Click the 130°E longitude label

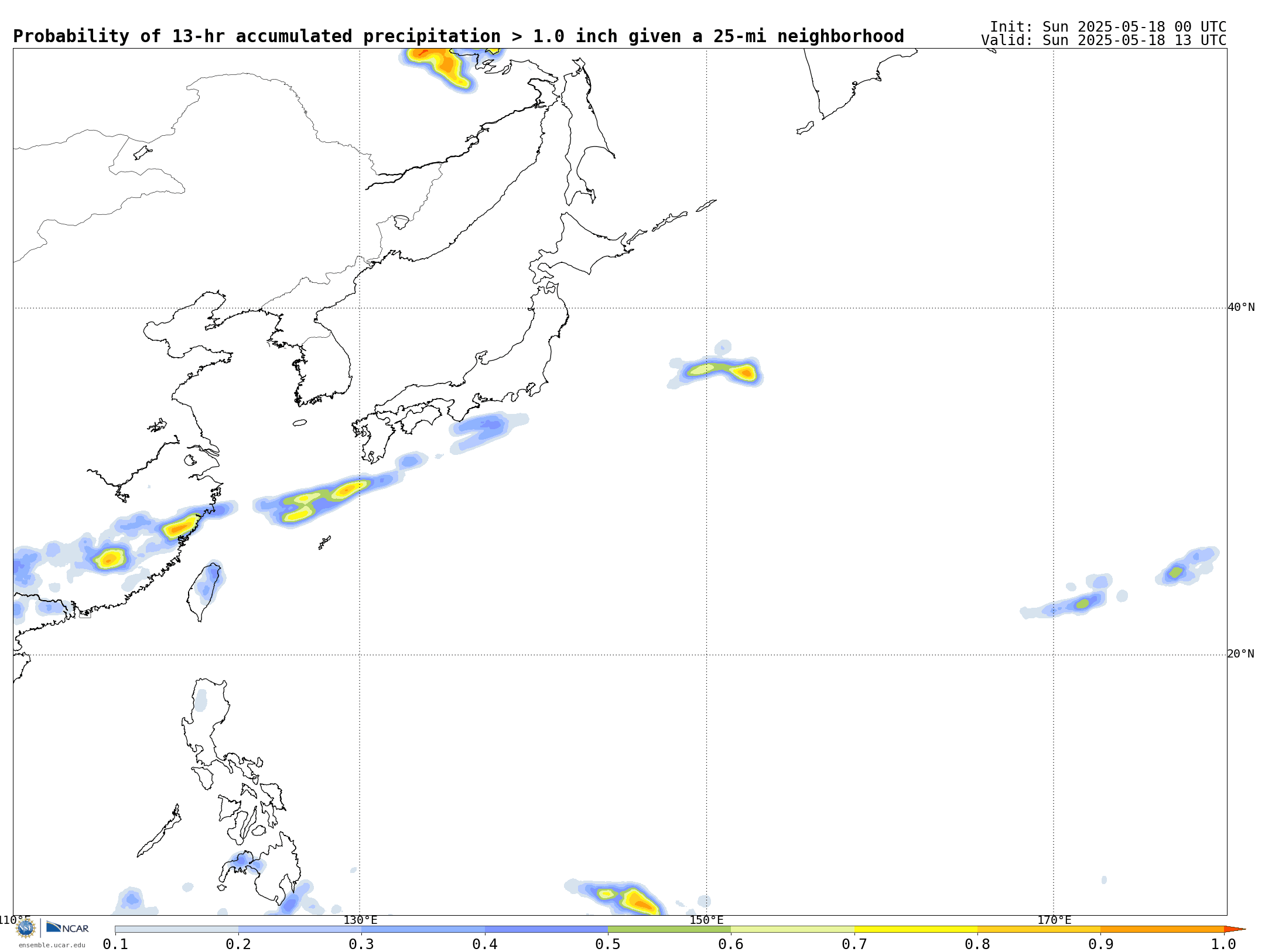point(360,920)
